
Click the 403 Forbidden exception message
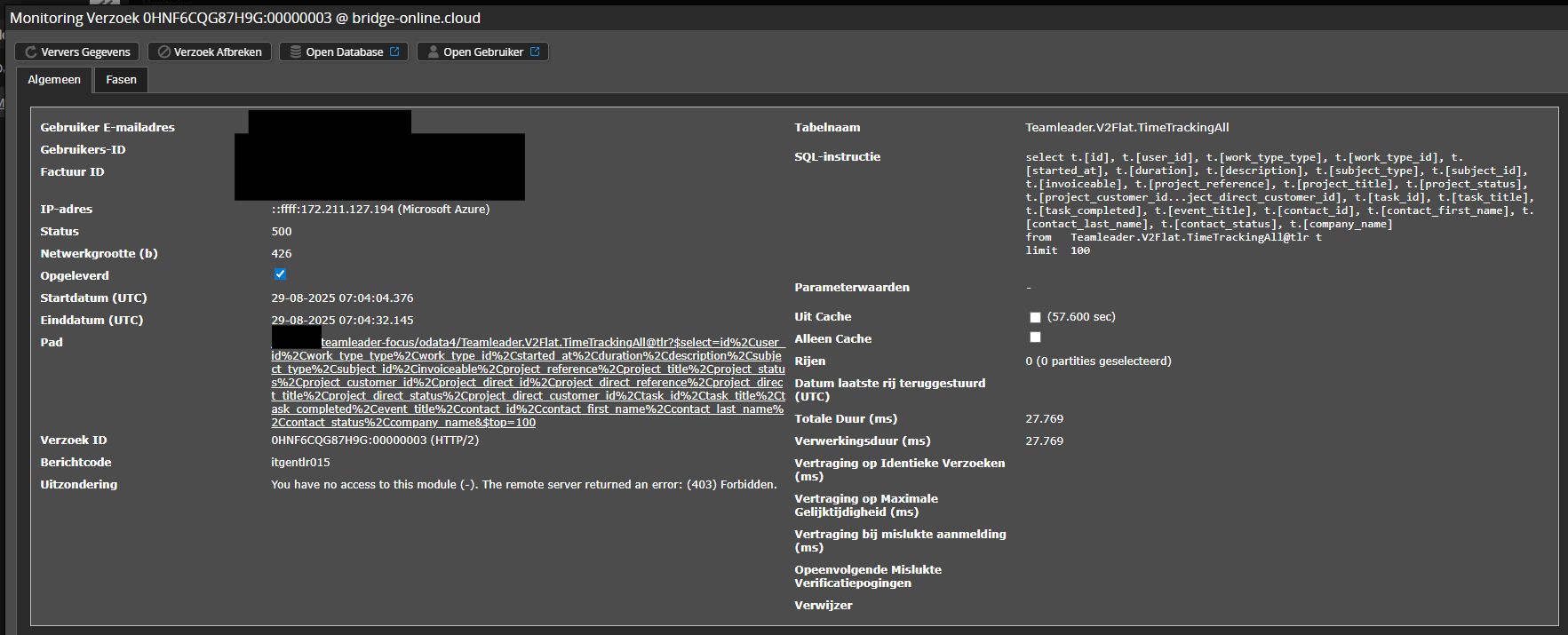(523, 485)
